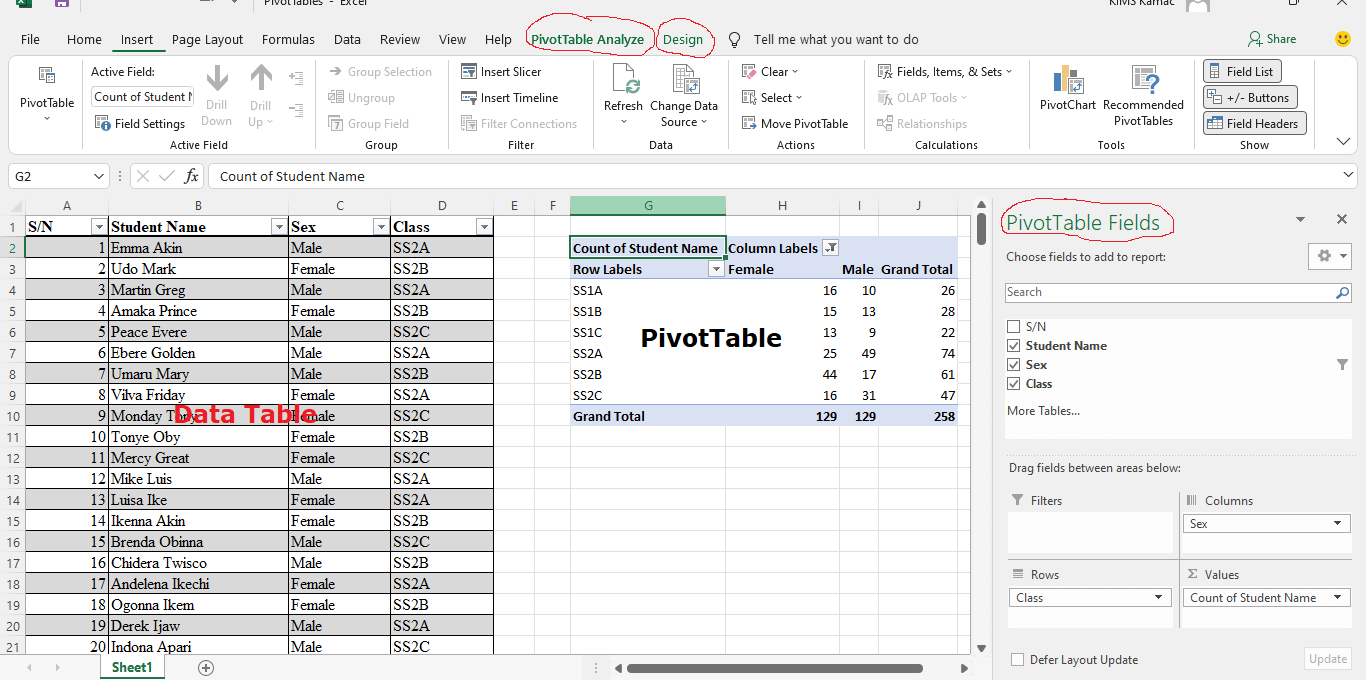Viewport: 1366px width, 680px height.
Task: Switch to the Design ribbon tab
Action: (x=685, y=39)
